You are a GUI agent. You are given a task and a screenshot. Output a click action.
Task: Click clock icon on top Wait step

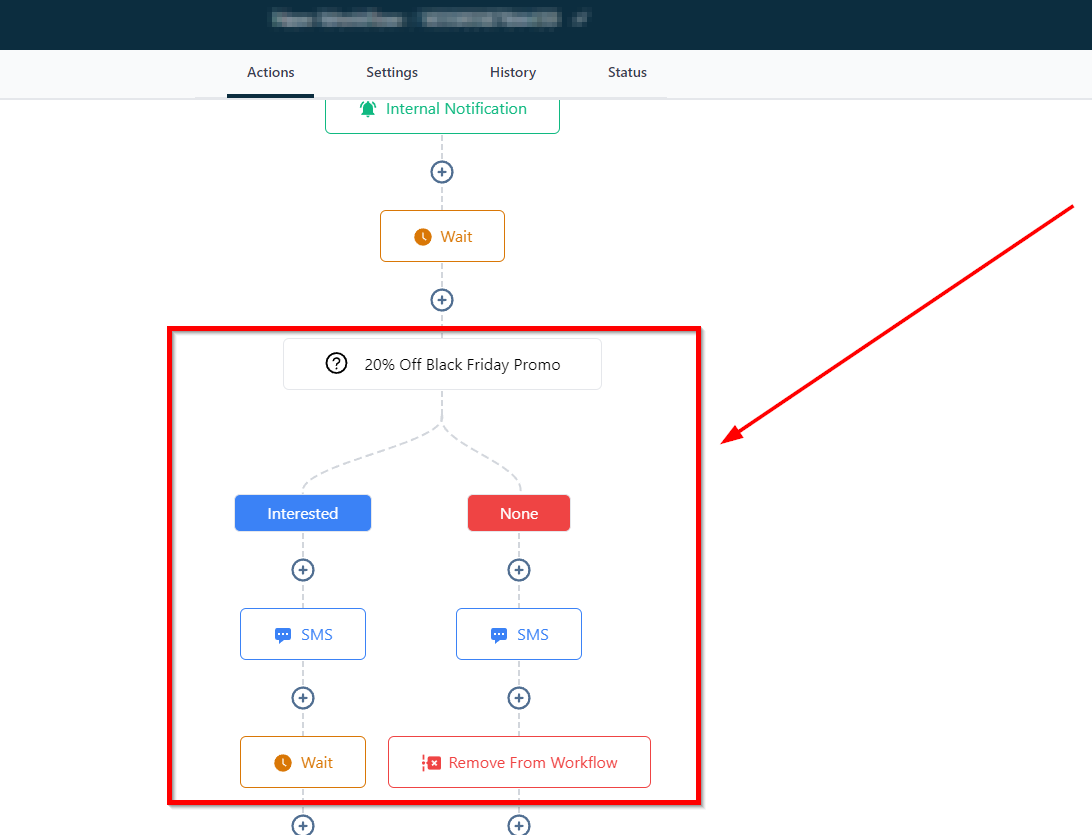click(x=423, y=237)
